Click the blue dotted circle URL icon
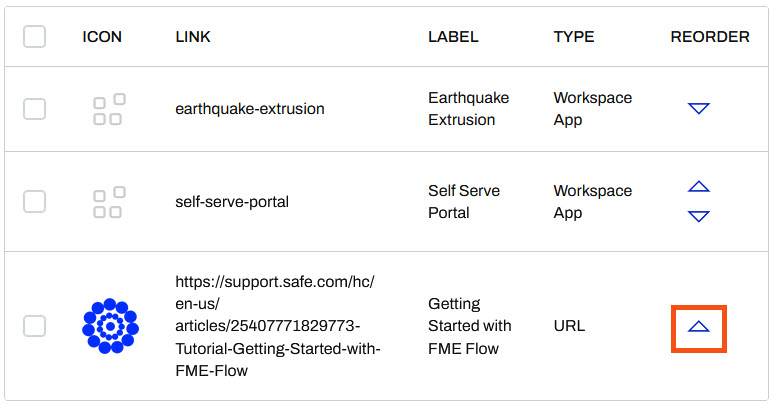 (110, 326)
